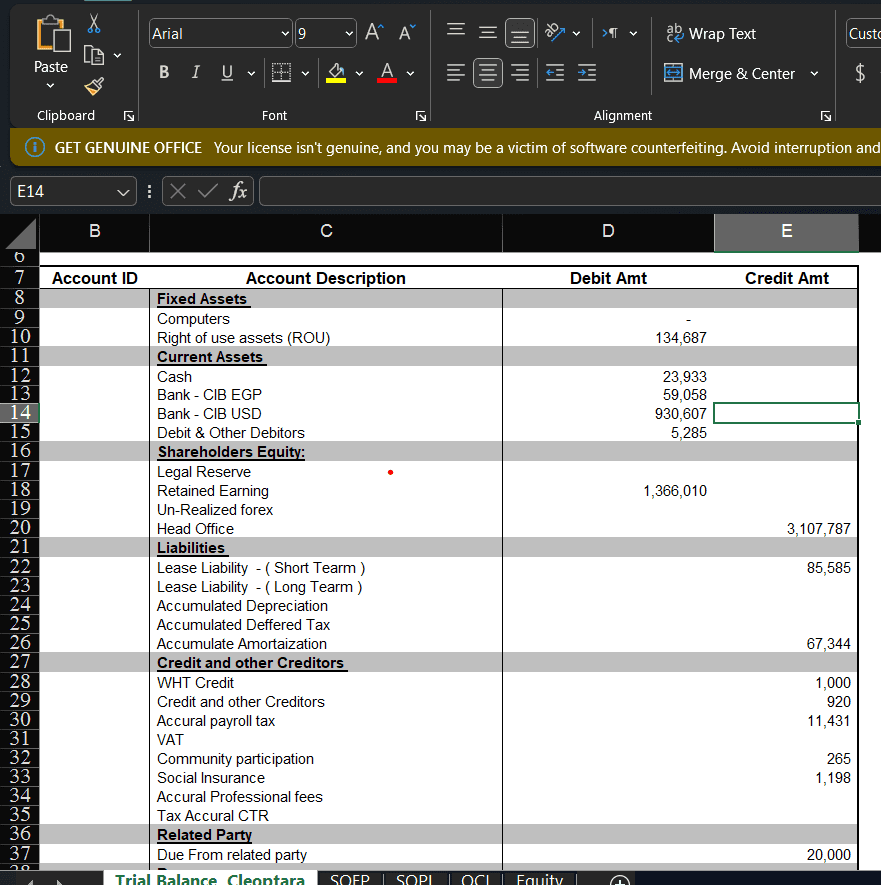Toggle Wrap Text on selected cell
The width and height of the screenshot is (881, 885).
pos(710,33)
